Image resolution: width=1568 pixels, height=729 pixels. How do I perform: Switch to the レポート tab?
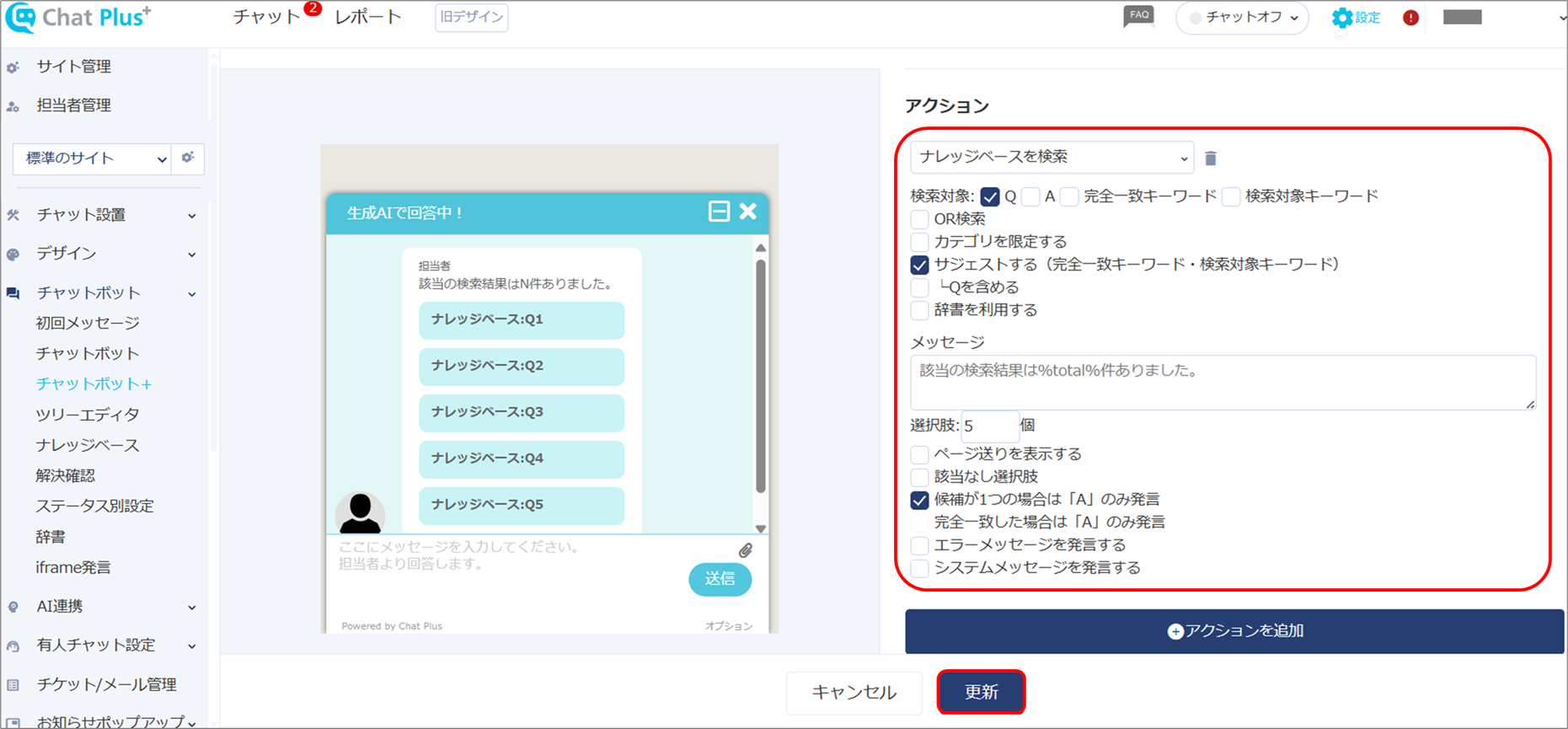[368, 17]
